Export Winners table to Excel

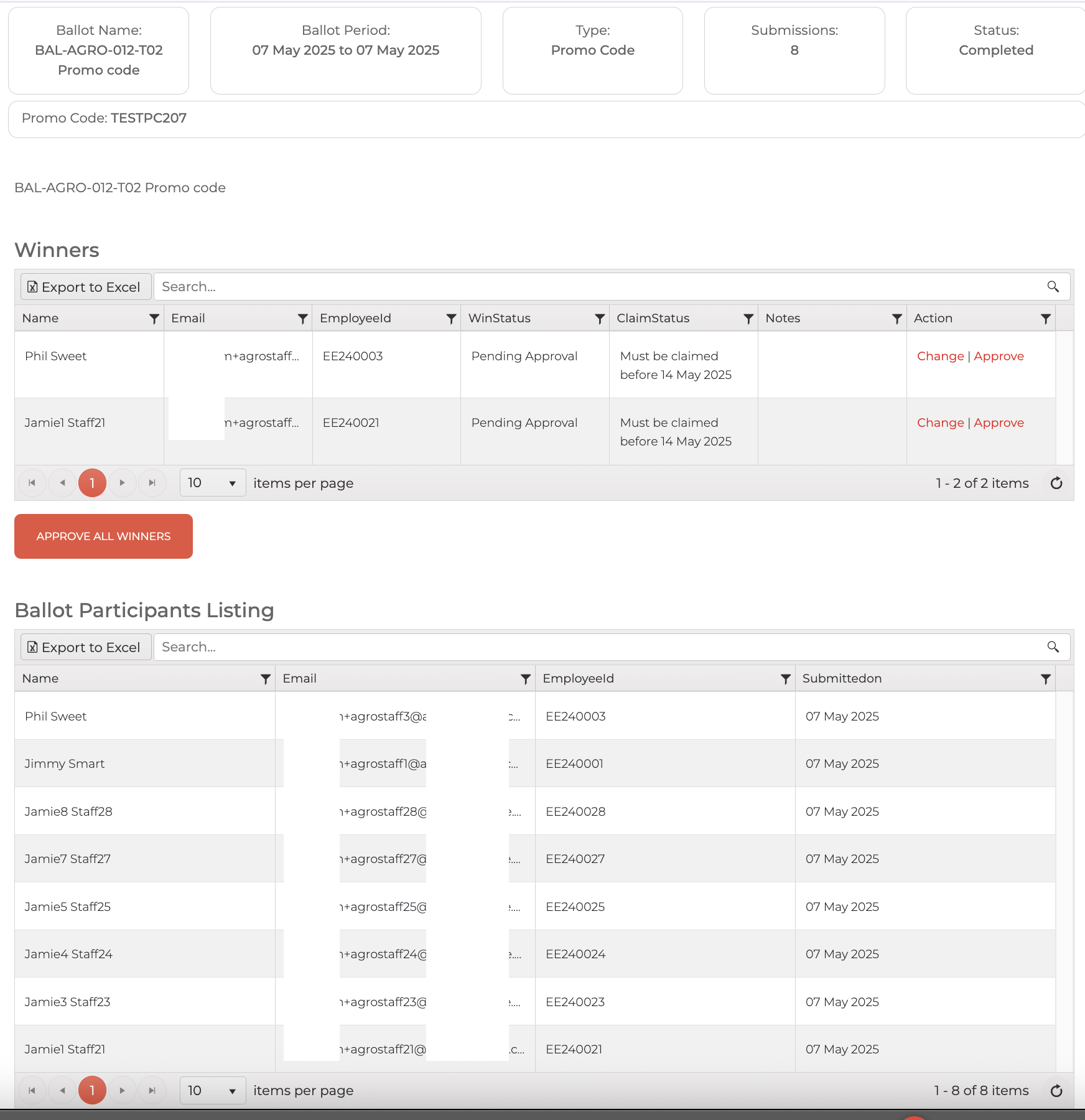[85, 287]
